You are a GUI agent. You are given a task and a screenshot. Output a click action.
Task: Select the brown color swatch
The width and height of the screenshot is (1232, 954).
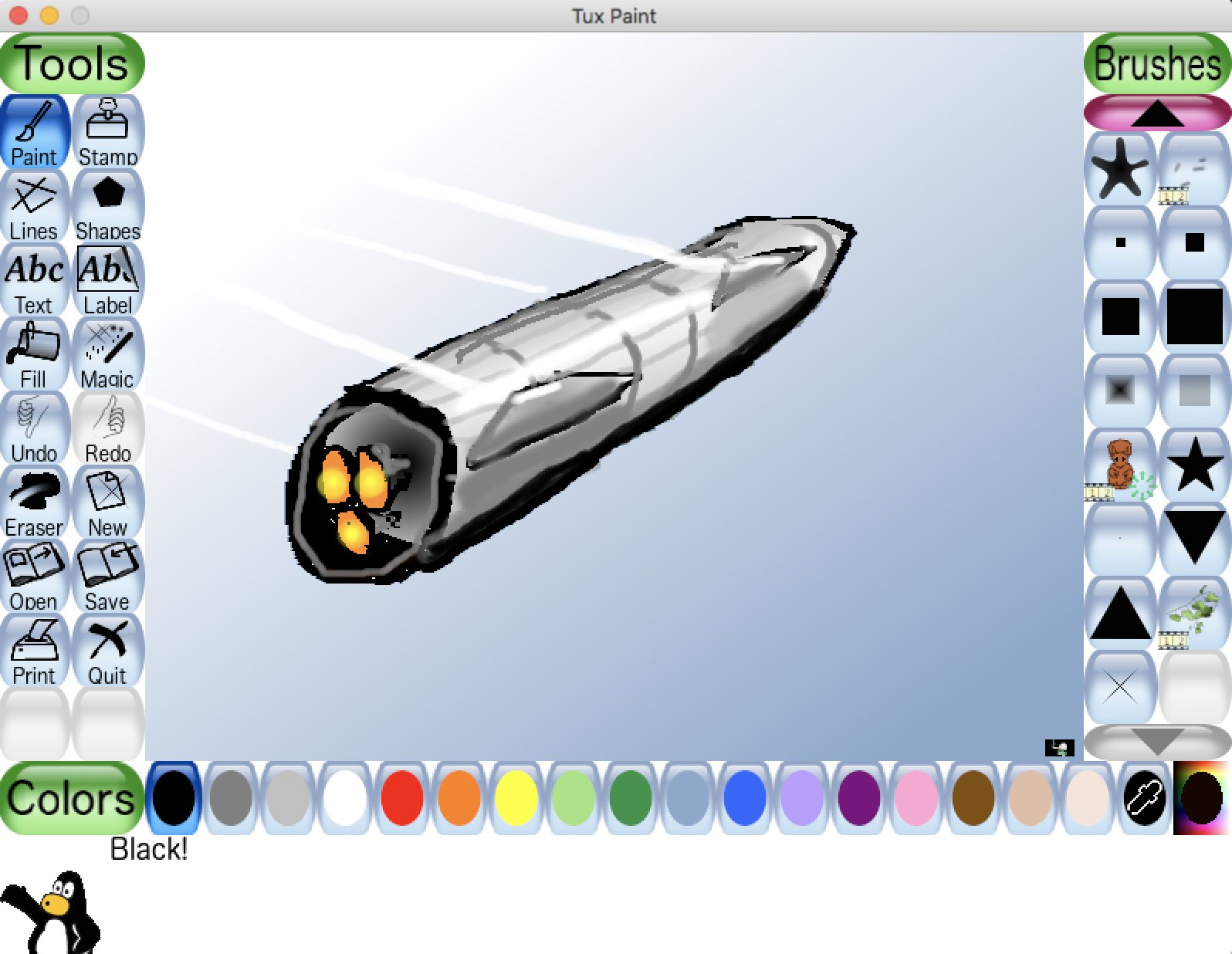[x=973, y=797]
